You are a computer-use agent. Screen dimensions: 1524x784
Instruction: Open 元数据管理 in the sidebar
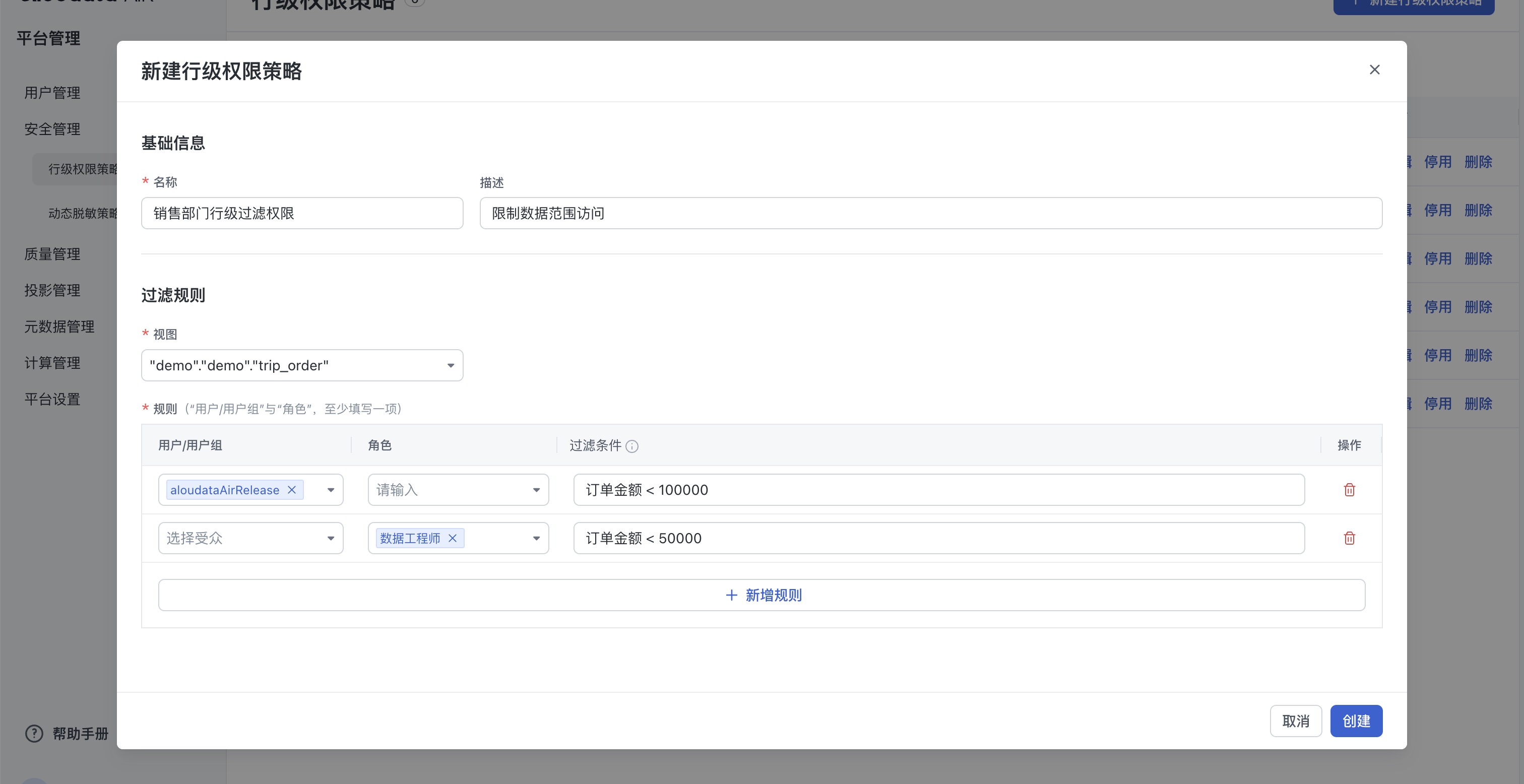[60, 326]
